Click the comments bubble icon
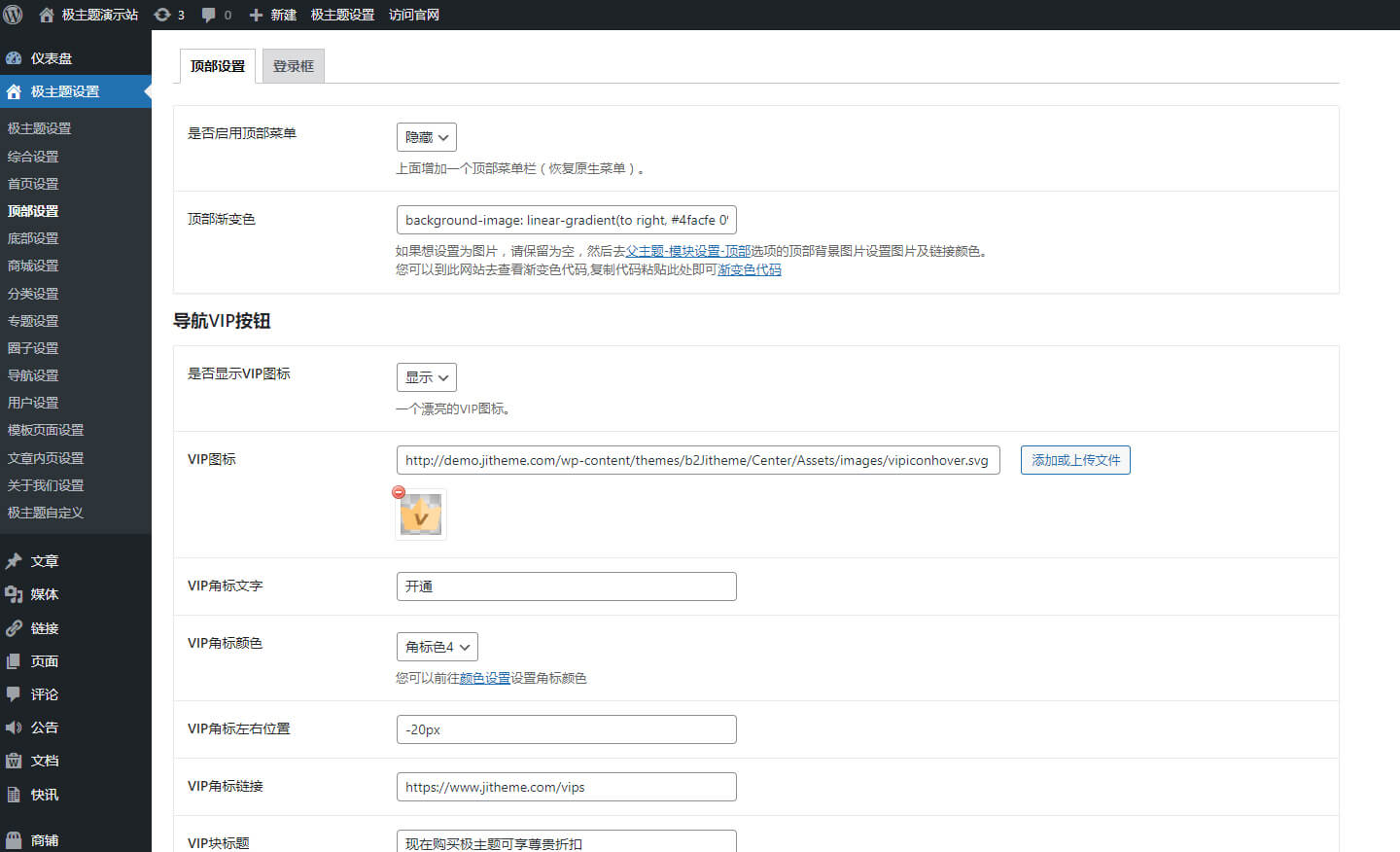Image resolution: width=1400 pixels, height=852 pixels. 209,15
